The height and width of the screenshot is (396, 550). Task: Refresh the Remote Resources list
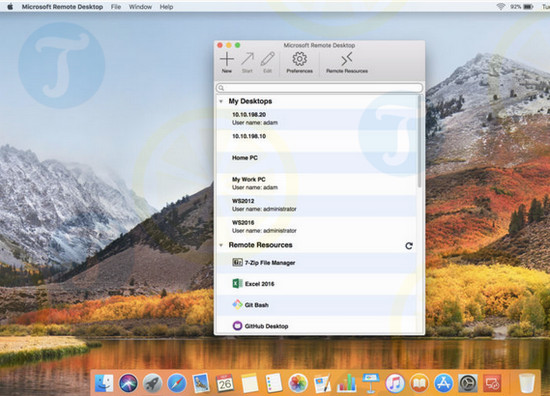pyautogui.click(x=409, y=246)
